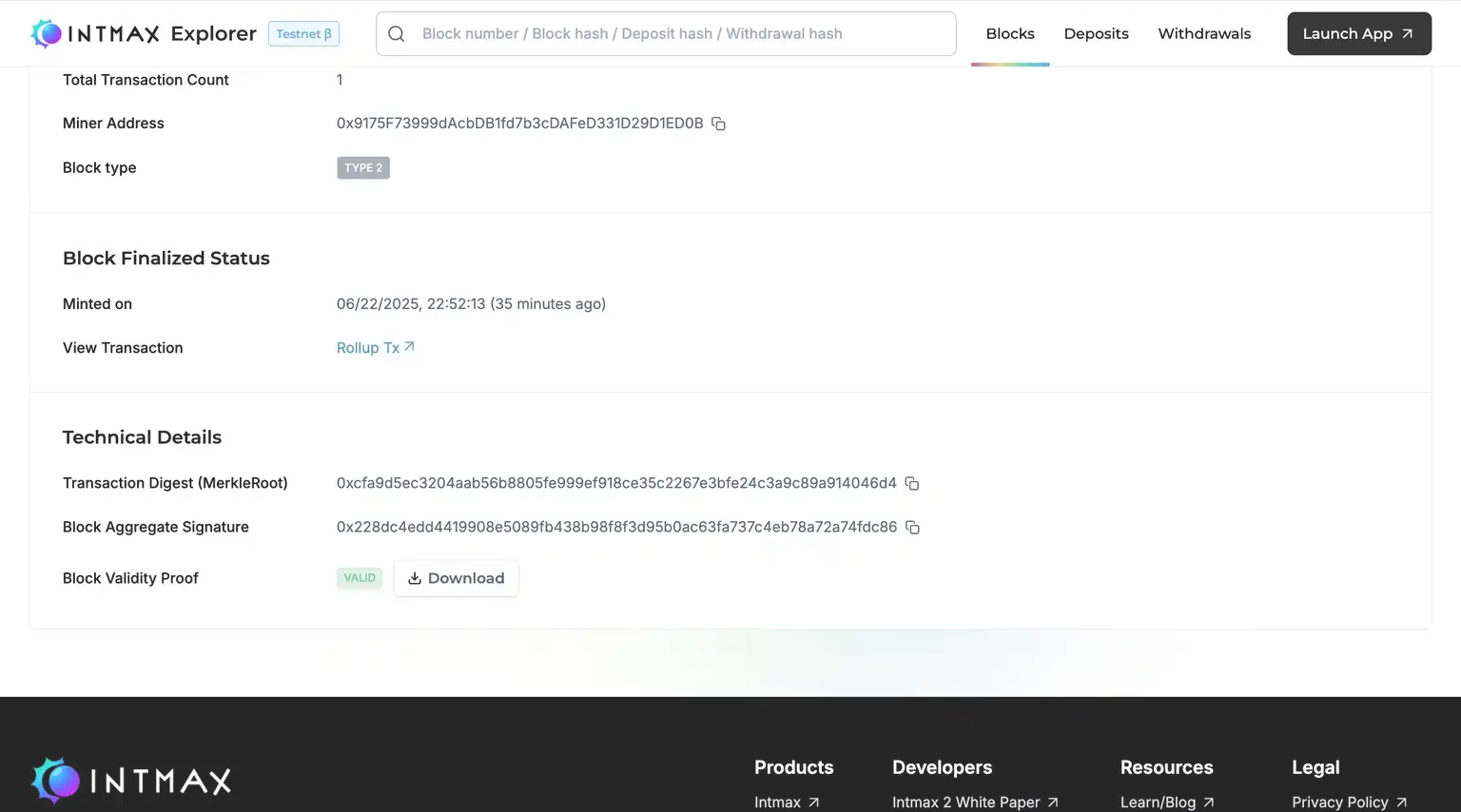Copy the Transaction Digest MerkleRoot hash
The height and width of the screenshot is (812, 1461).
tap(911, 484)
